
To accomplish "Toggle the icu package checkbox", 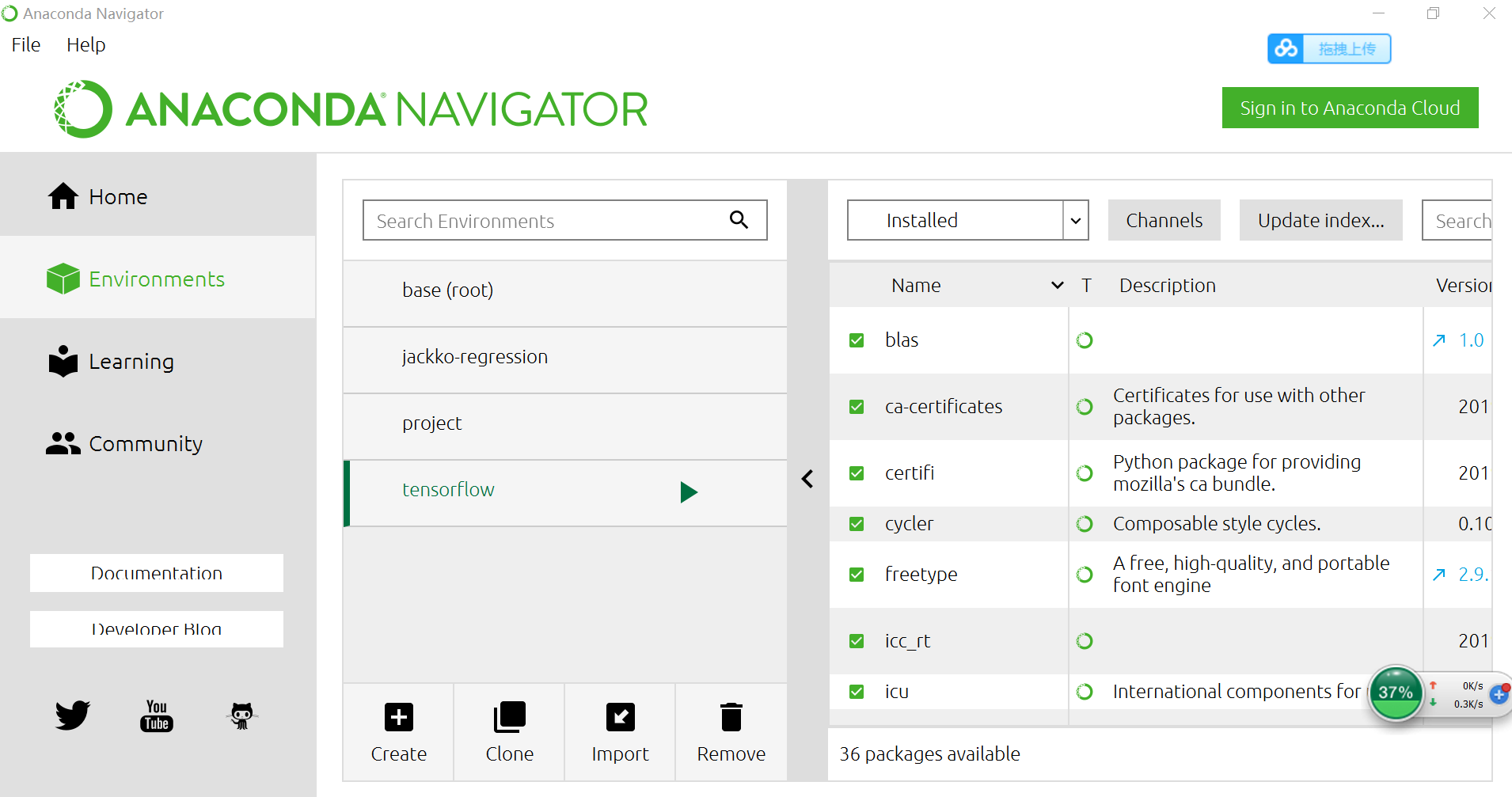I will click(857, 692).
